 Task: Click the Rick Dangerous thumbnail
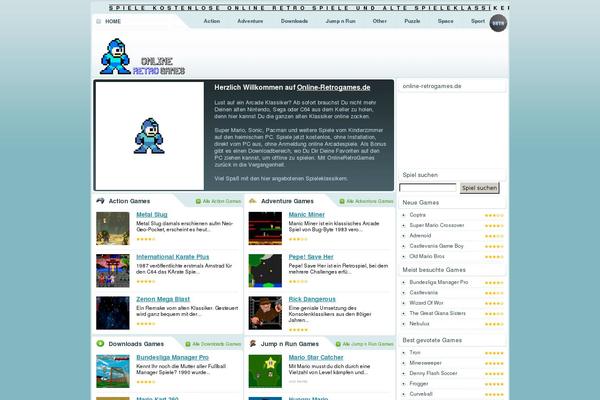(265, 313)
